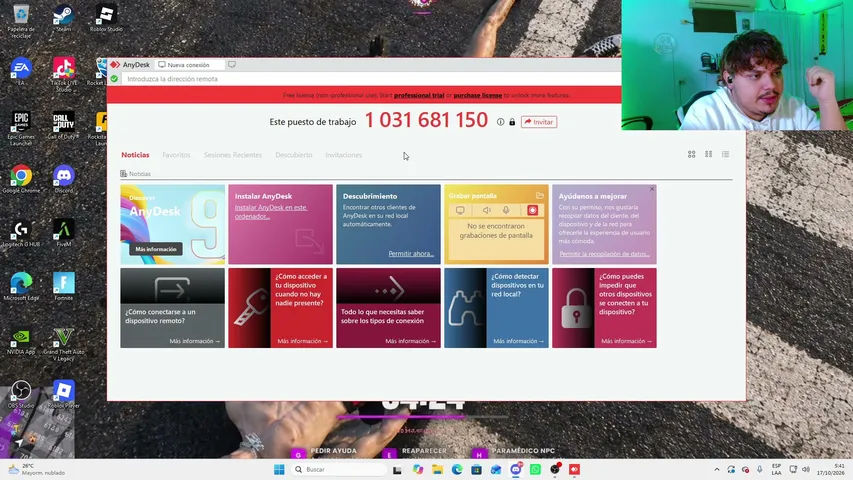Screen dimensions: 853x480
Task: Open the Logitech G HUB desktop icon
Action: 21,233
